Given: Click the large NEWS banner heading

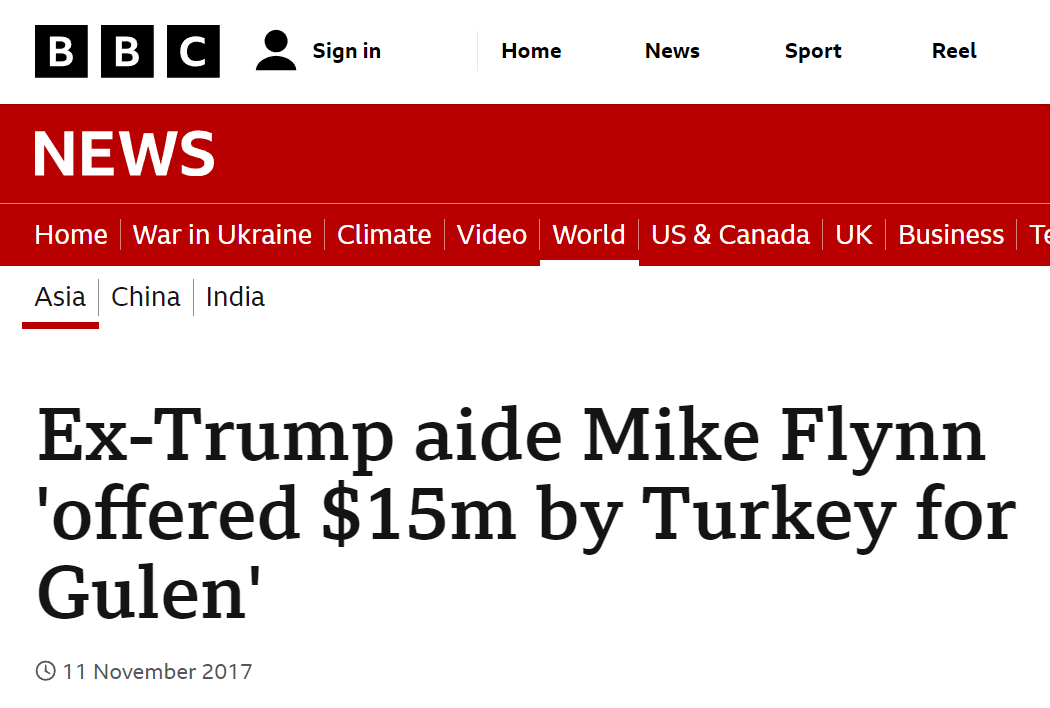Looking at the screenshot, I should click(124, 153).
